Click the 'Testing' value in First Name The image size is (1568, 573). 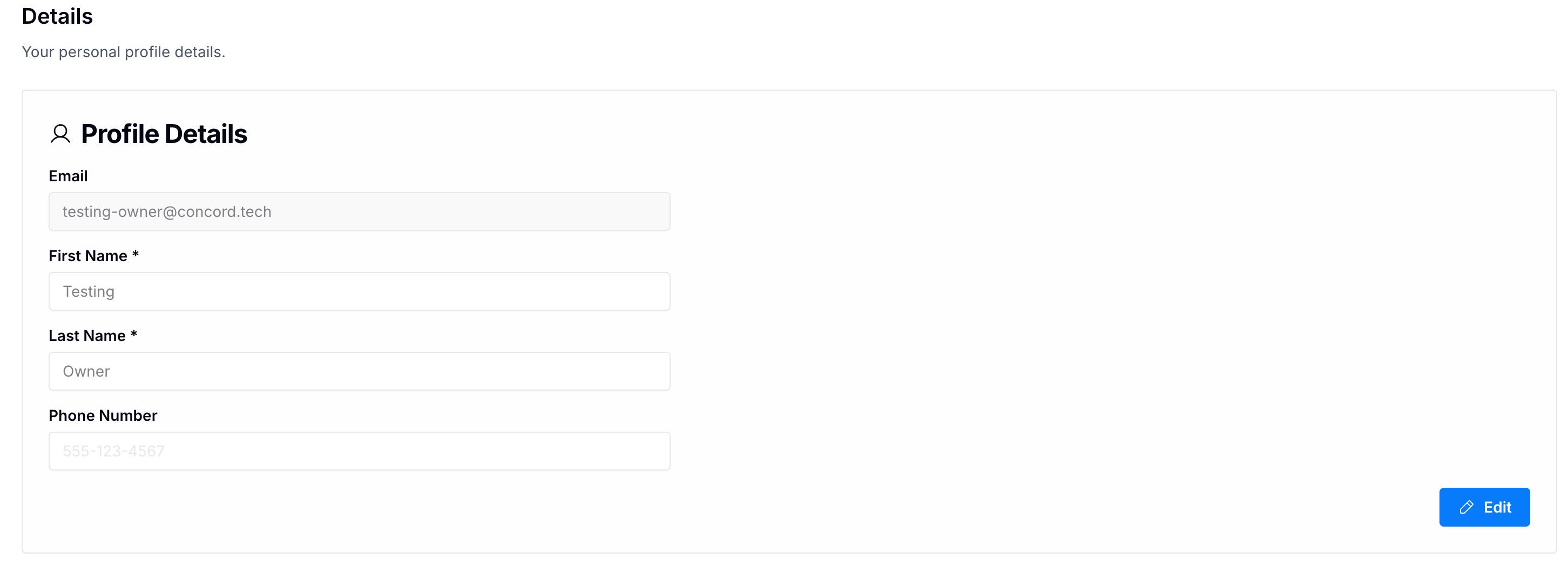click(x=89, y=291)
